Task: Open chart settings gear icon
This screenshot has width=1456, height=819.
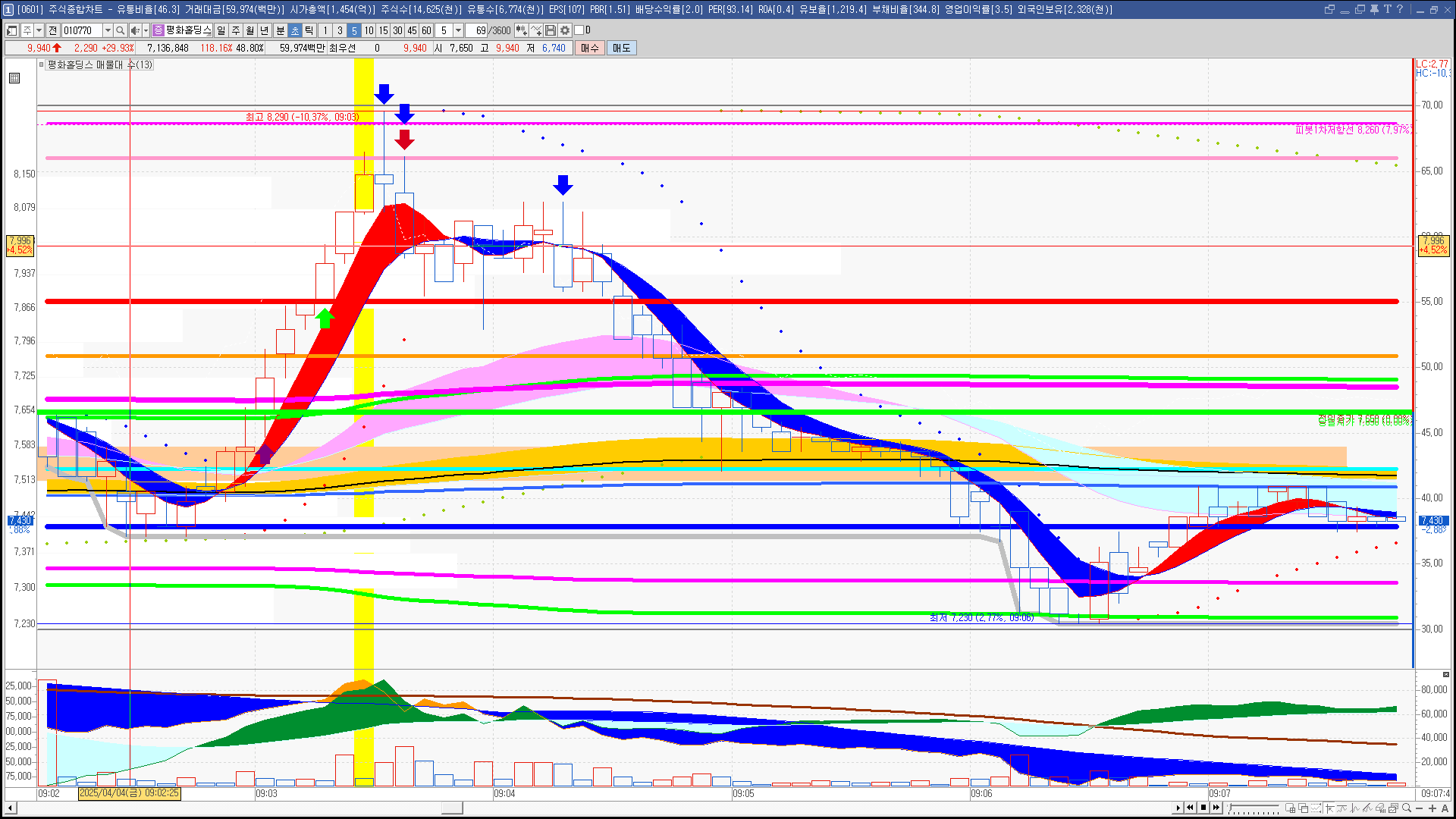Action: tap(565, 30)
